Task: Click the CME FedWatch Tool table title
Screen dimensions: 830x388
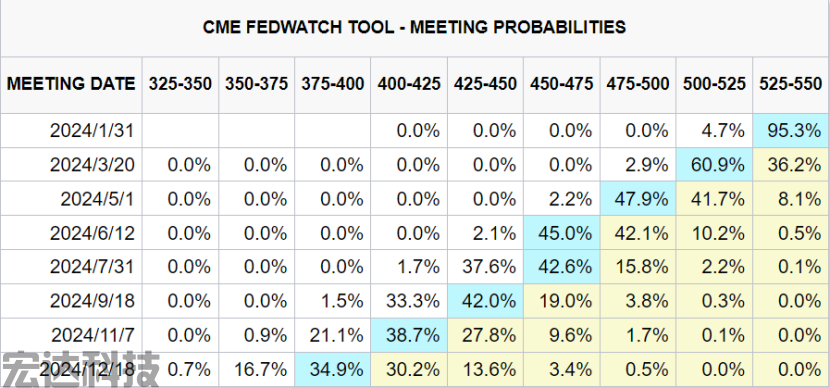Action: (414, 27)
